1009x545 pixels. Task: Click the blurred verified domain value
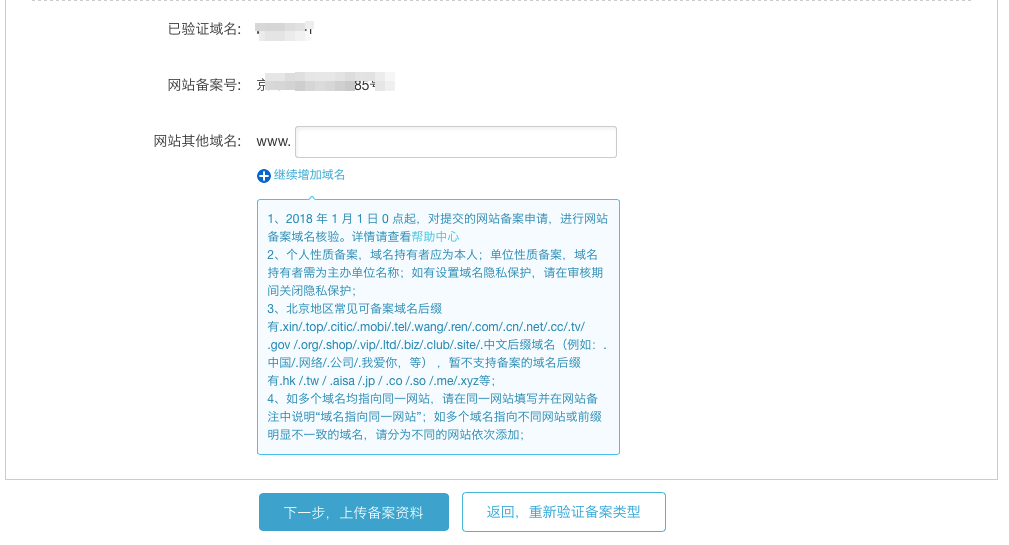(285, 30)
